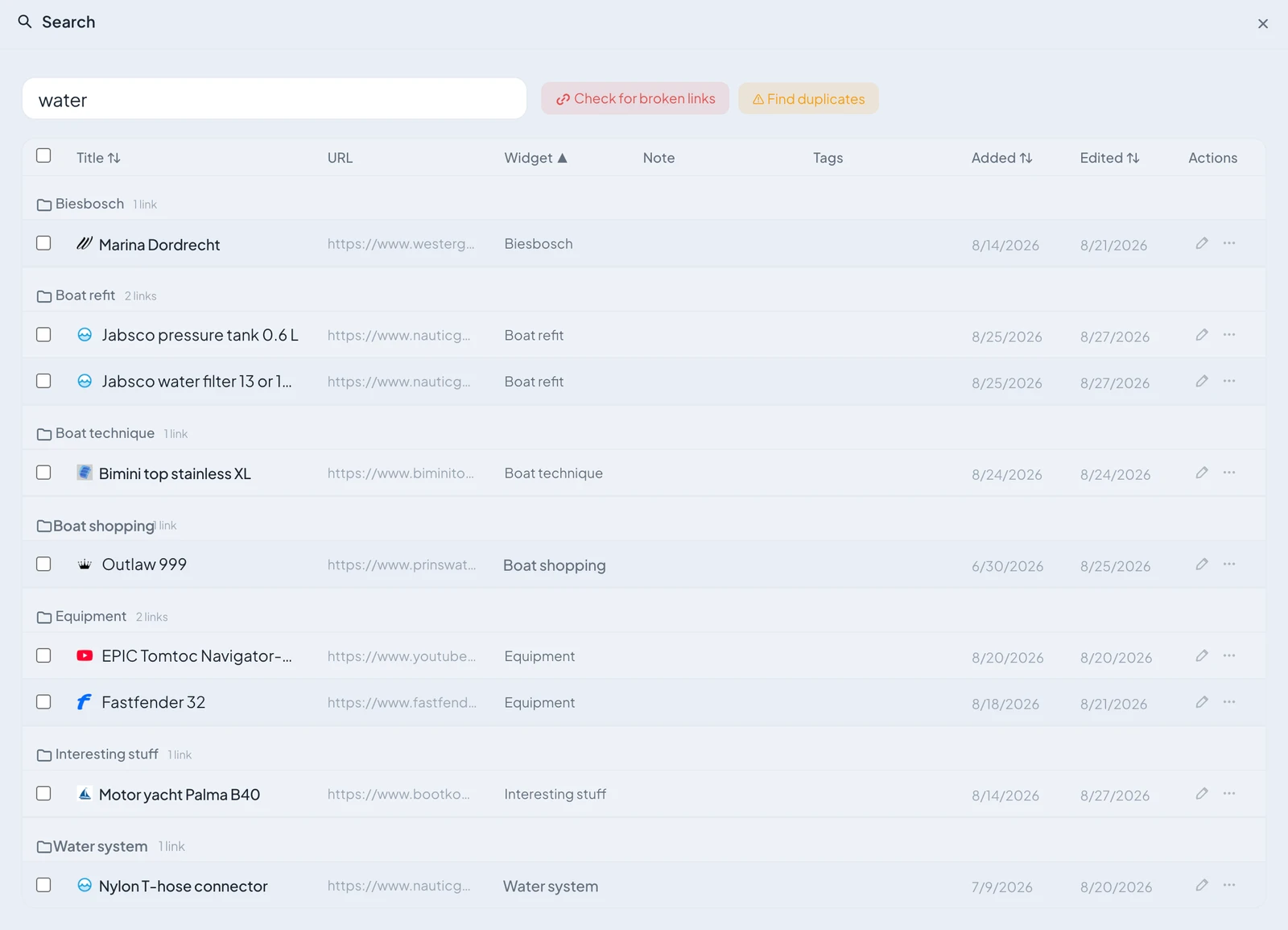Click the Fastfender 32 favicon

(85, 702)
